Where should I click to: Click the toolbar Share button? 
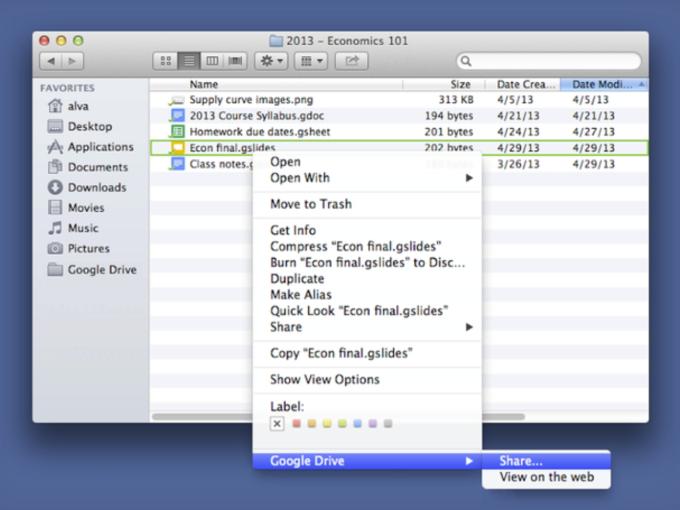pyautogui.click(x=352, y=61)
